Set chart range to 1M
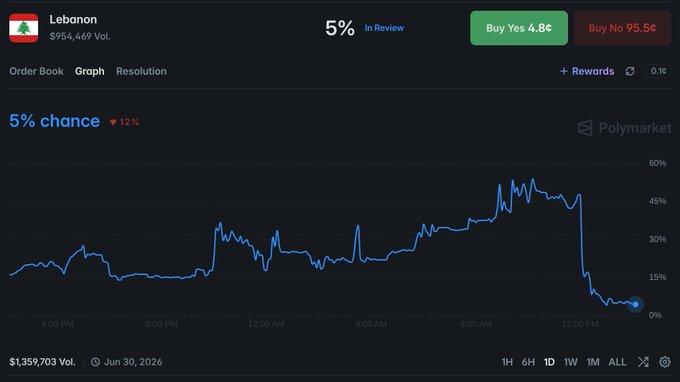Image resolution: width=680 pixels, height=382 pixels. coord(593,362)
